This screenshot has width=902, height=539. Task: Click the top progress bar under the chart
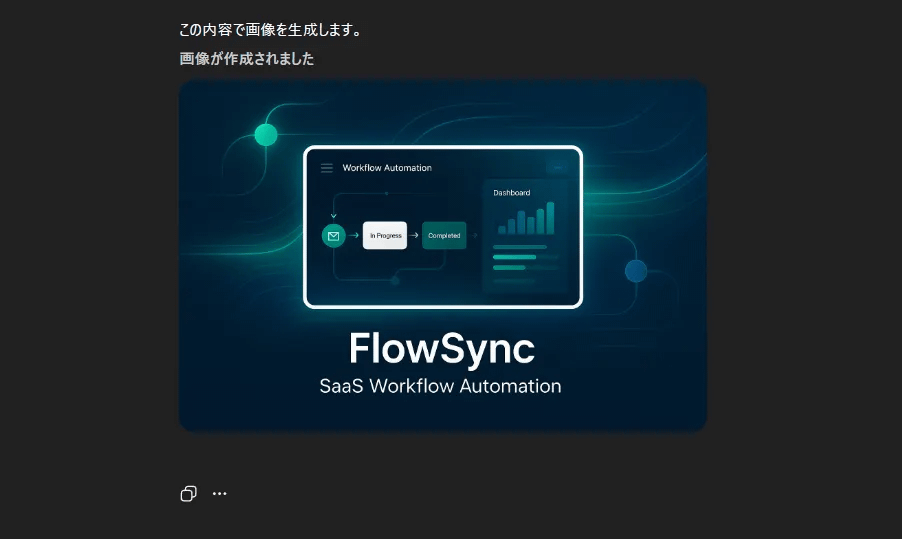(520, 247)
